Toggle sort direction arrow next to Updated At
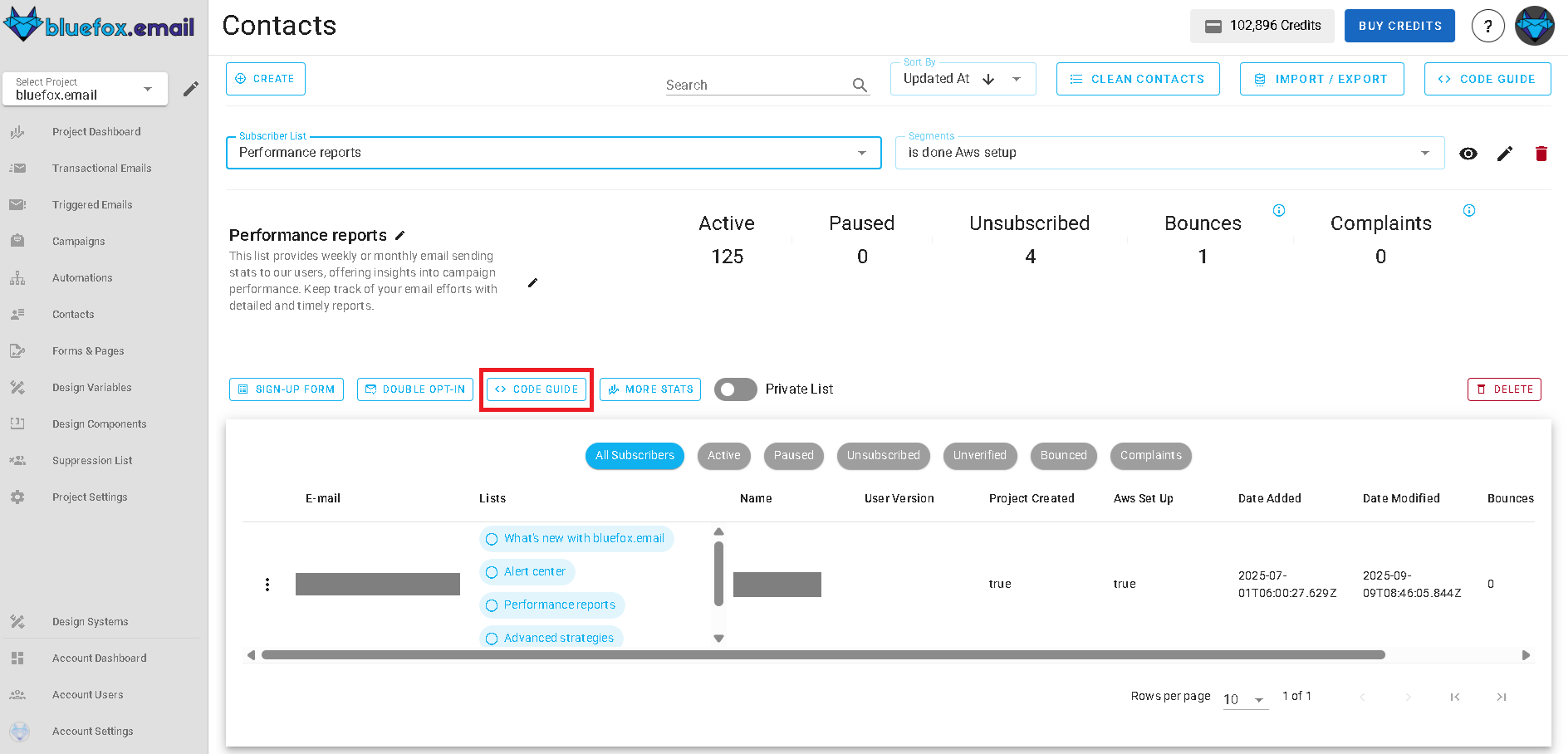This screenshot has width=1568, height=754. pyautogui.click(x=988, y=79)
